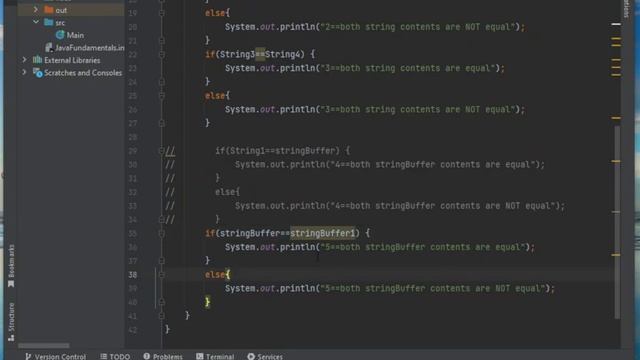This screenshot has height=360, width=640.
Task: Open the Structure tool window
Action: (x=11, y=322)
